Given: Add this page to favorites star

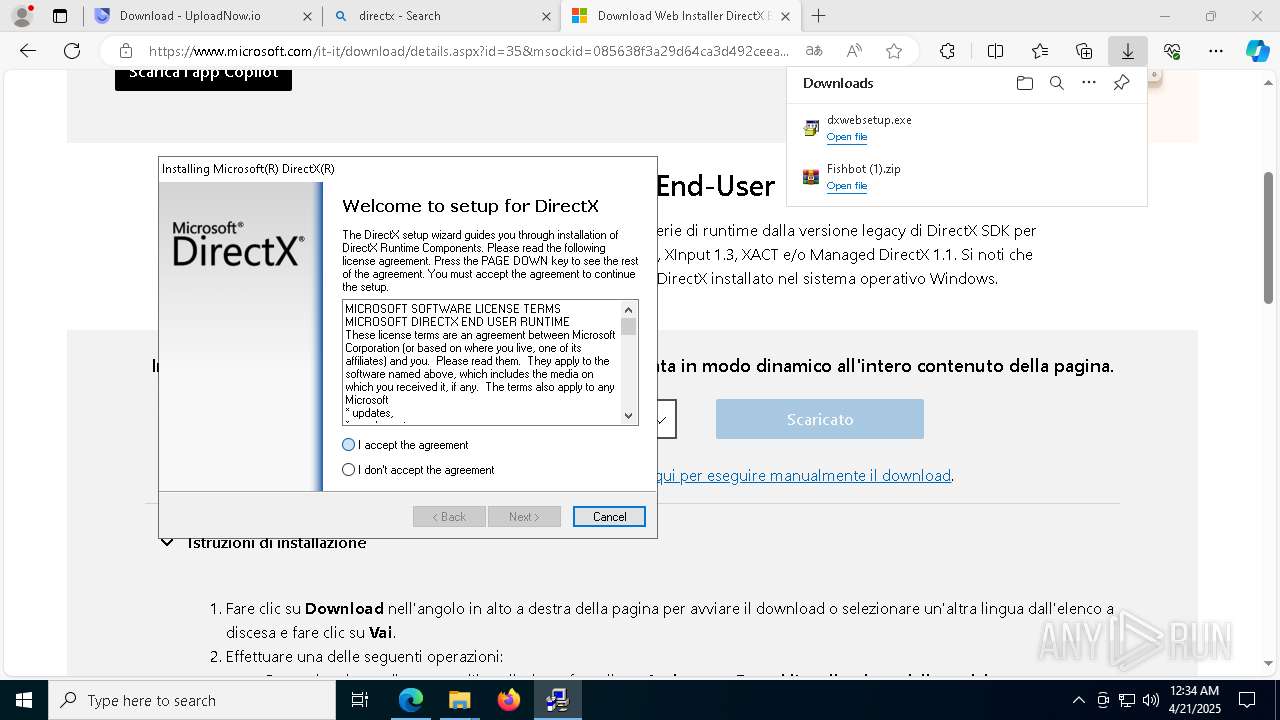Looking at the screenshot, I should [x=894, y=51].
